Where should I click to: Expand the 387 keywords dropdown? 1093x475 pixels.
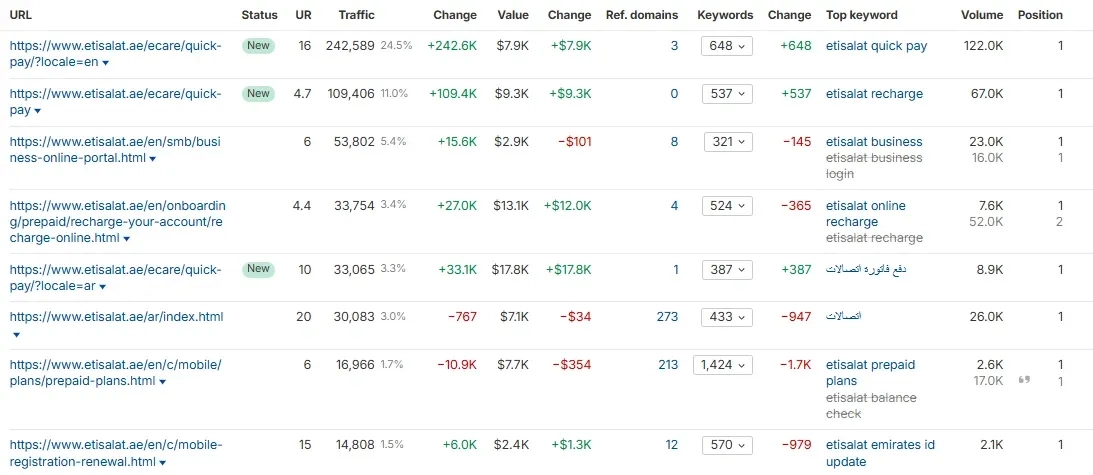point(727,270)
